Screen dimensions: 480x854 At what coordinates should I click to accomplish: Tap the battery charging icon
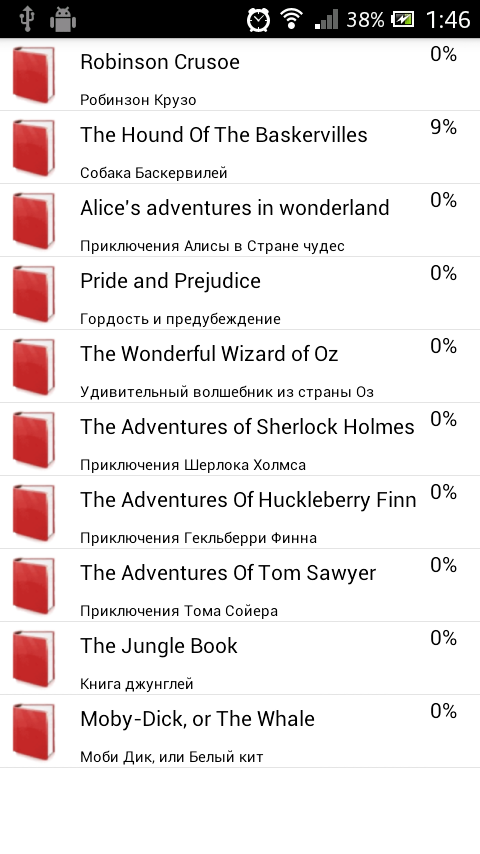tap(403, 20)
